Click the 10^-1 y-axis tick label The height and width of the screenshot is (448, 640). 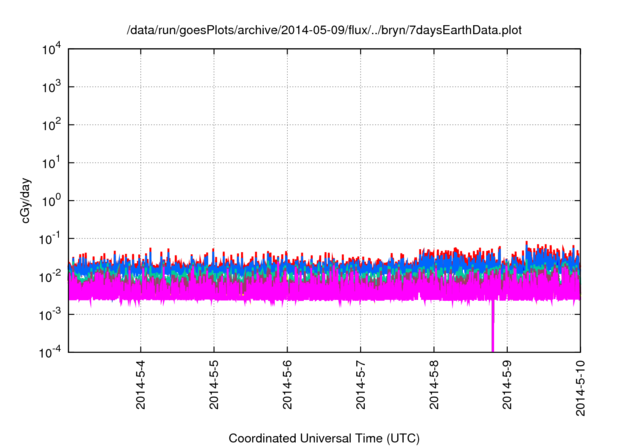(x=50, y=239)
